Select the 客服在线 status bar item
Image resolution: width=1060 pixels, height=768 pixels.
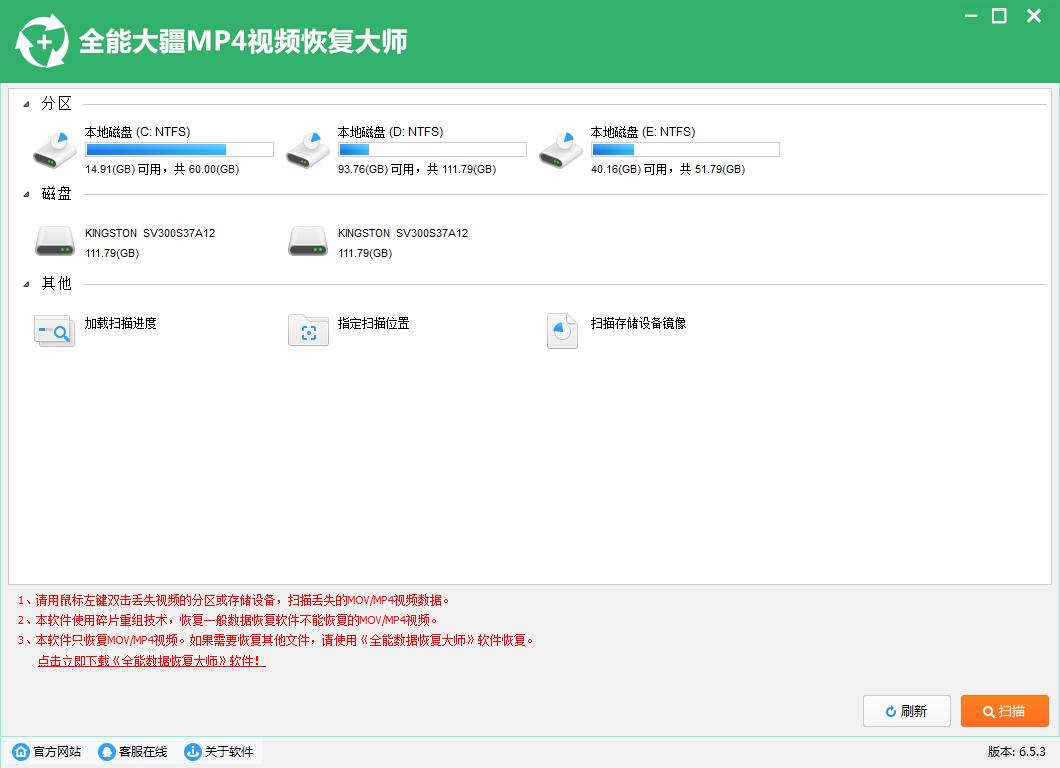click(132, 751)
